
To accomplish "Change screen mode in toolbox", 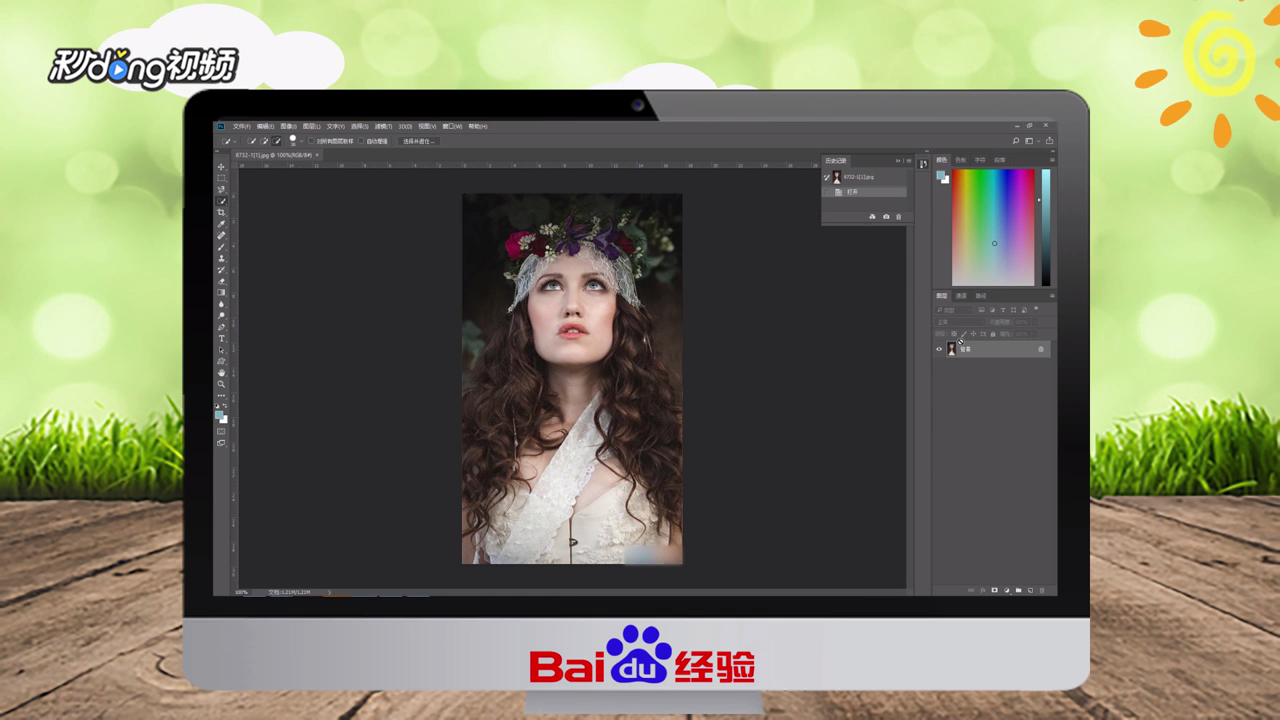I will [221, 443].
